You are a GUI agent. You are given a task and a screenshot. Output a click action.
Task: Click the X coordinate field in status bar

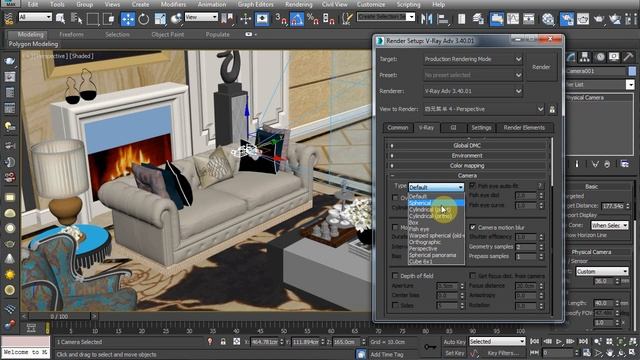264,342
